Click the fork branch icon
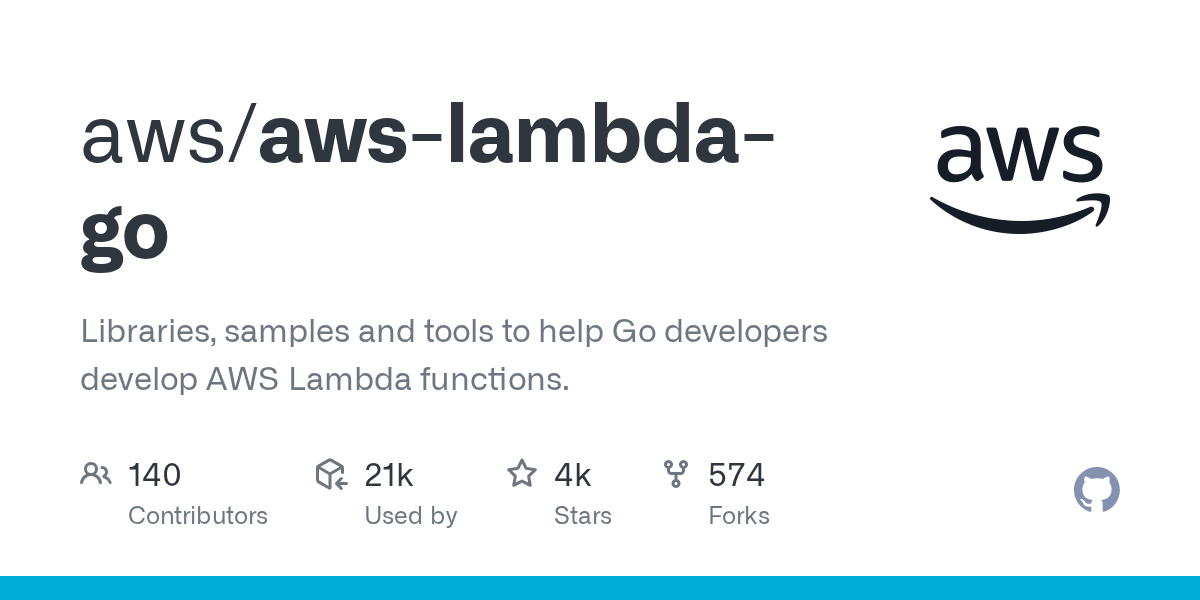 click(676, 474)
